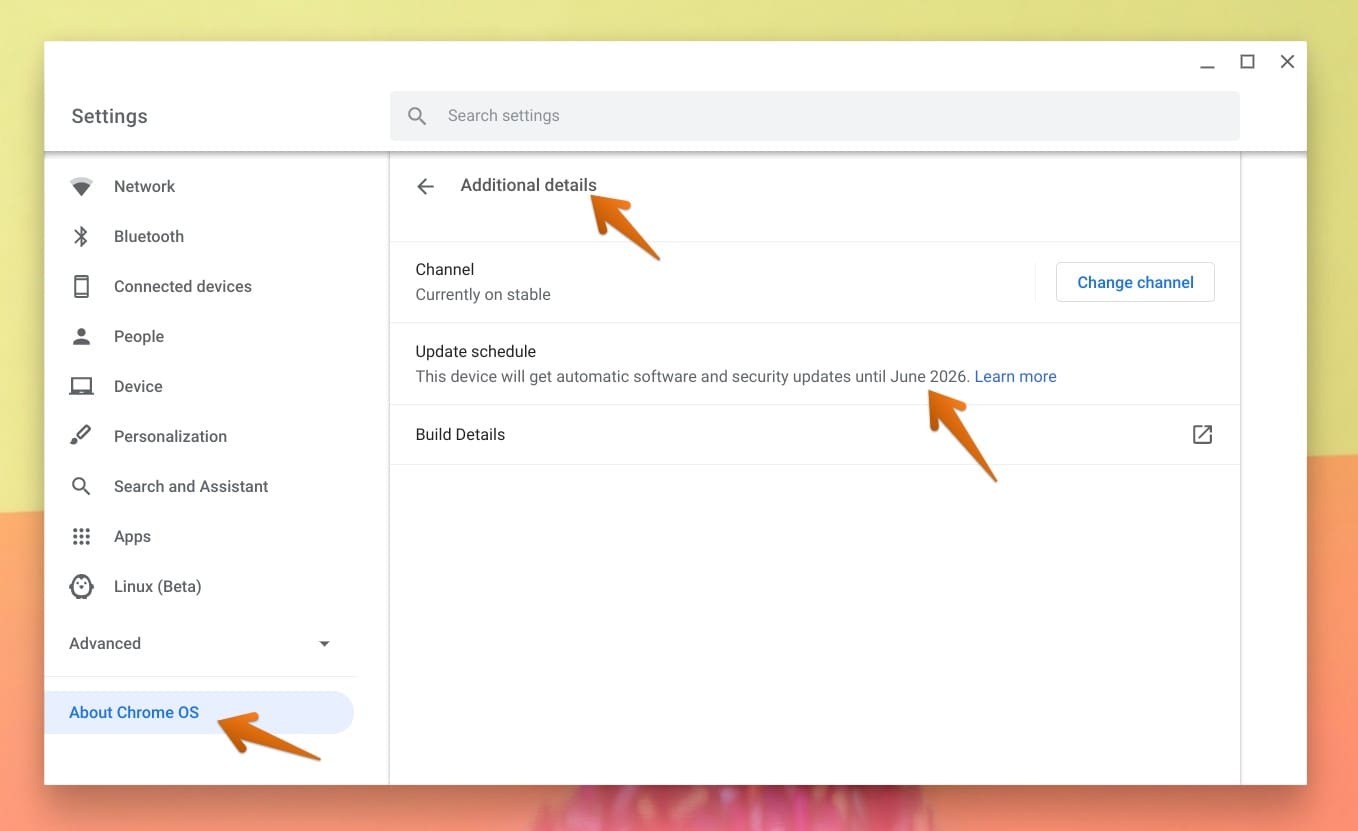Click the Apps grid icon
Screen dimensions: 1358x831
coord(81,536)
